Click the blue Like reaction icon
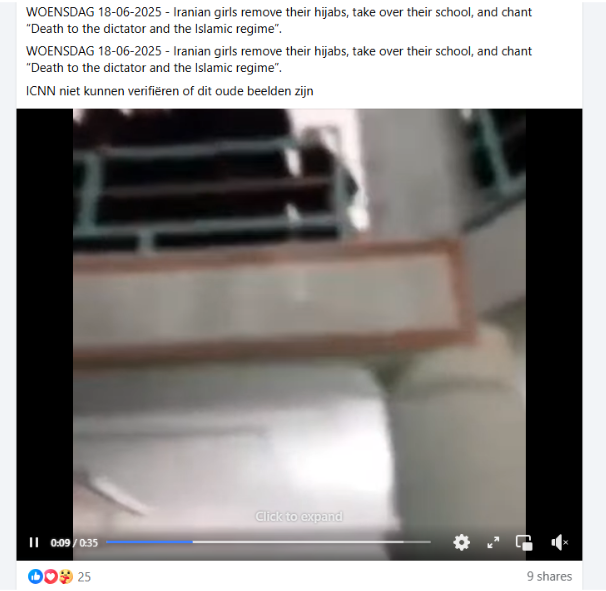606x591 pixels. [35, 577]
